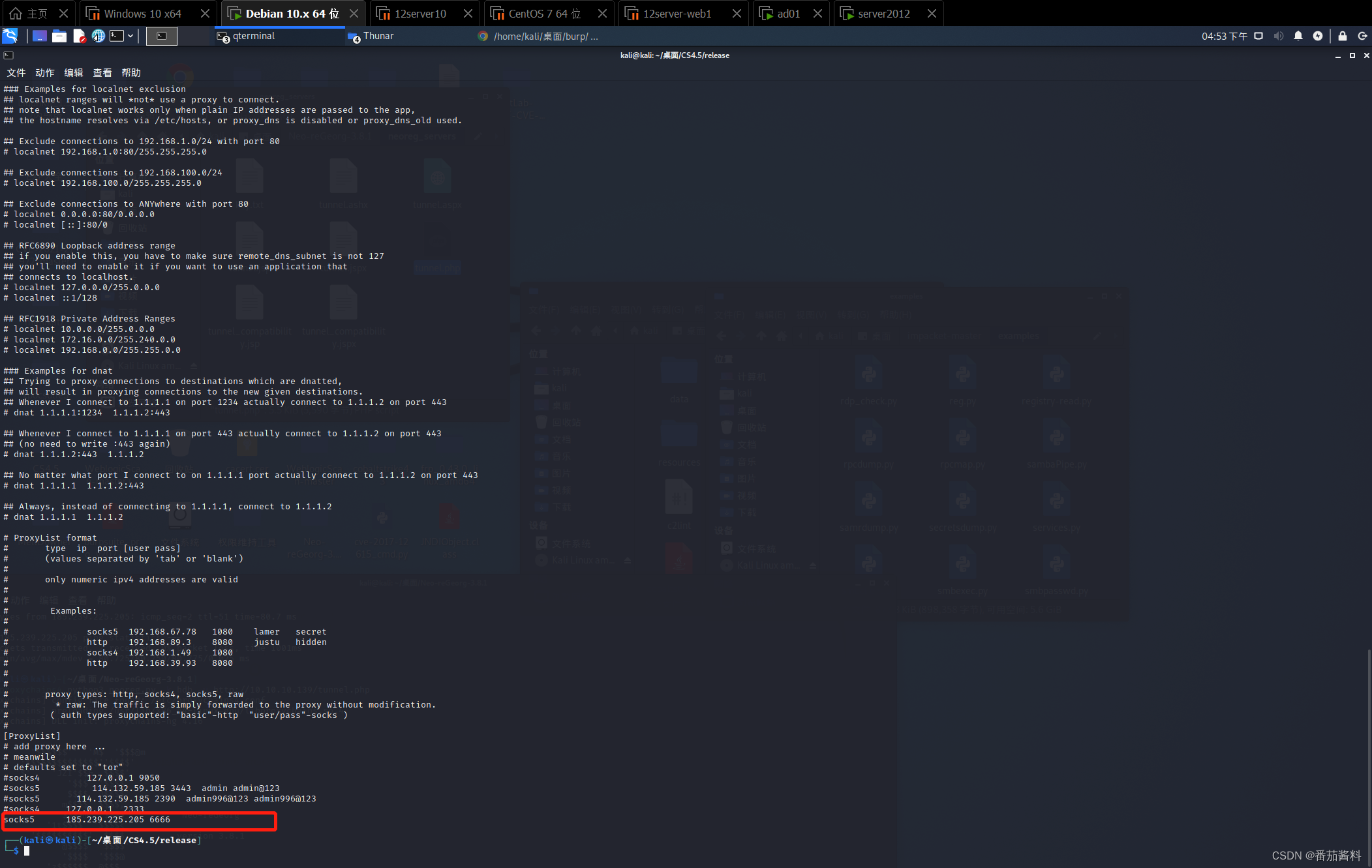Open the Kali dragon applications menu
The width and height of the screenshot is (1372, 868).
(x=10, y=36)
